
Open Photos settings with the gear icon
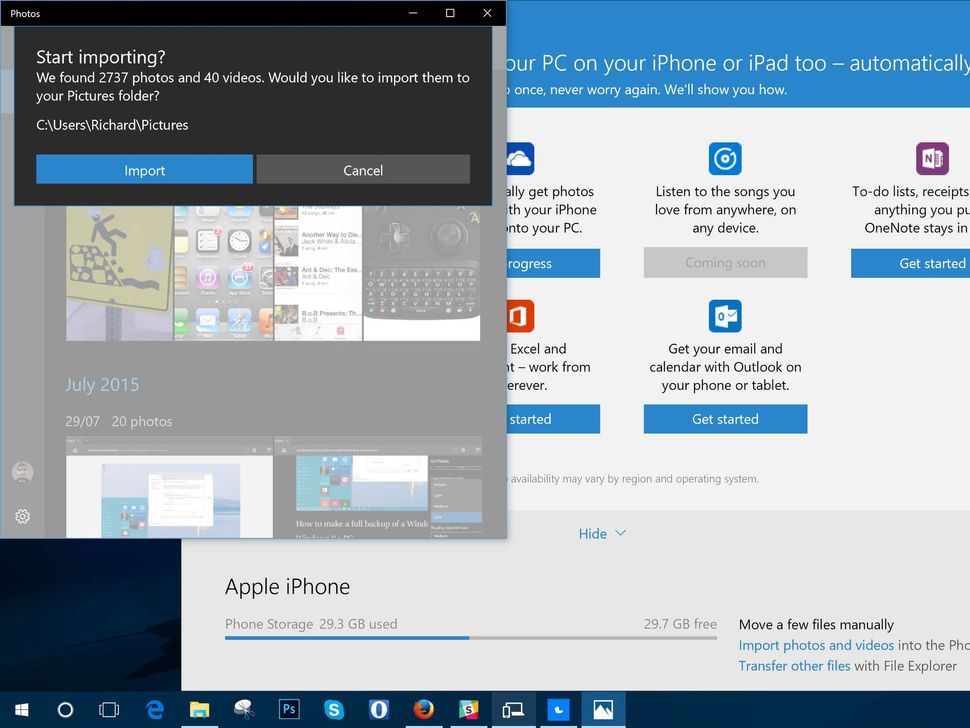click(22, 517)
